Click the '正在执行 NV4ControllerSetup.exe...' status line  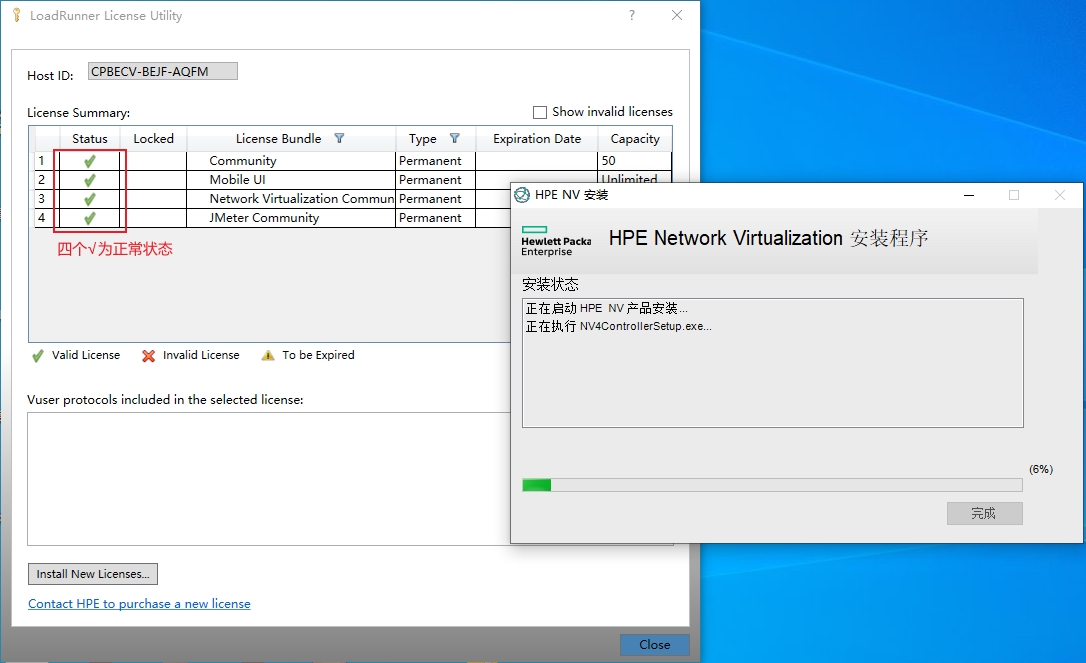coord(618,326)
